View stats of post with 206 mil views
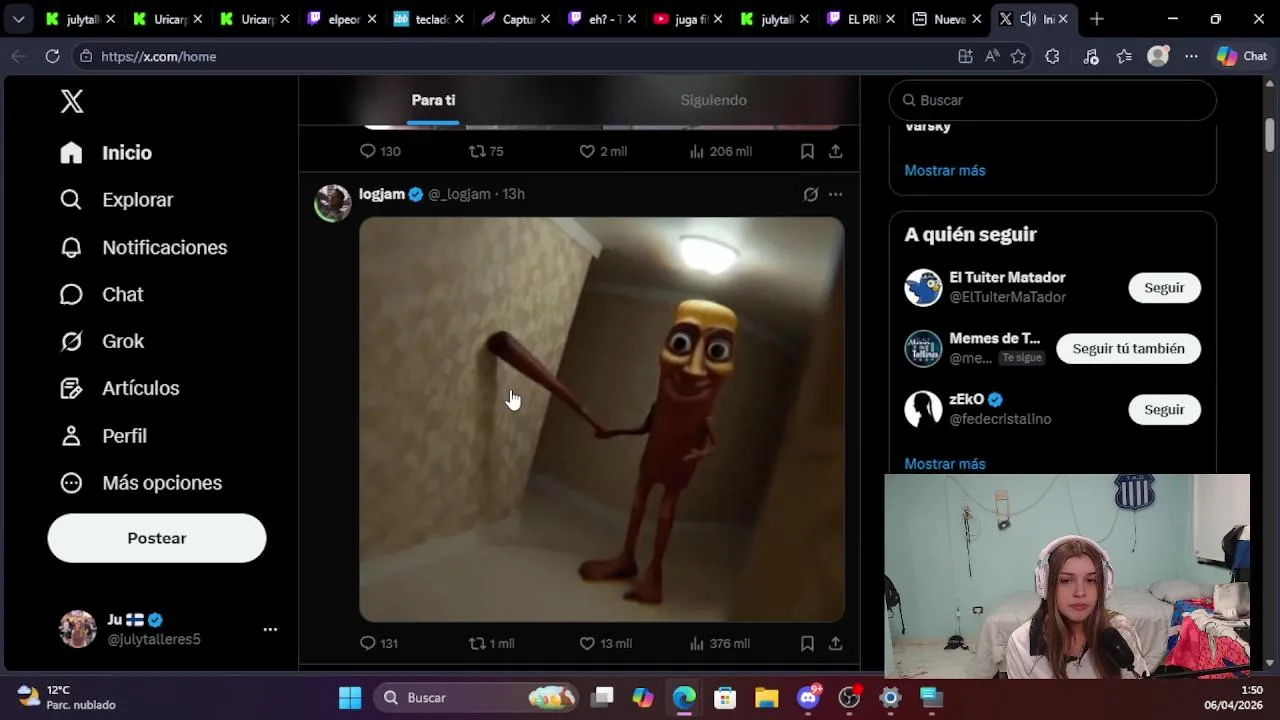The width and height of the screenshot is (1280, 720). (720, 151)
